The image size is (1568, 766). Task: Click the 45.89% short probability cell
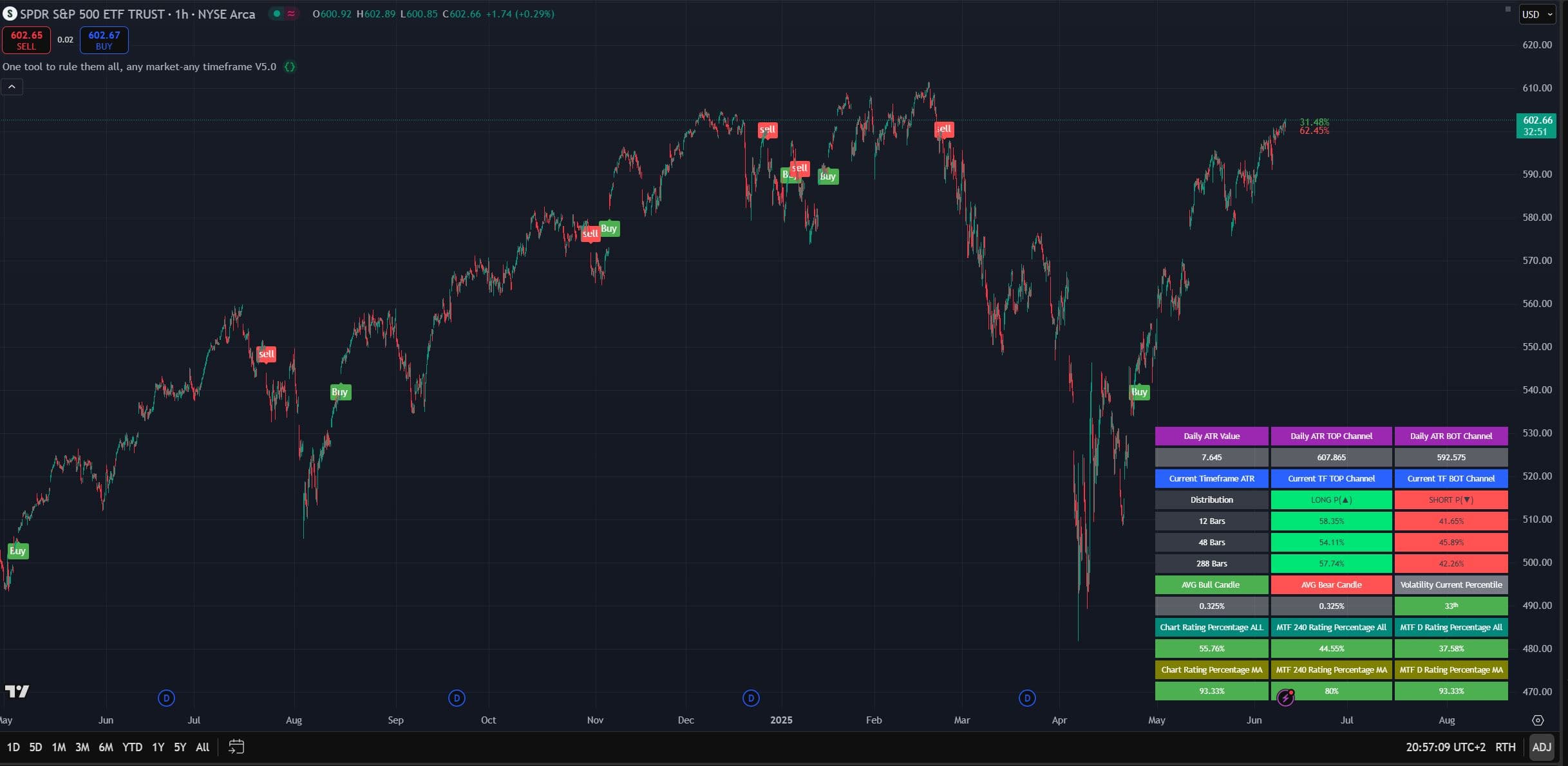tap(1451, 543)
